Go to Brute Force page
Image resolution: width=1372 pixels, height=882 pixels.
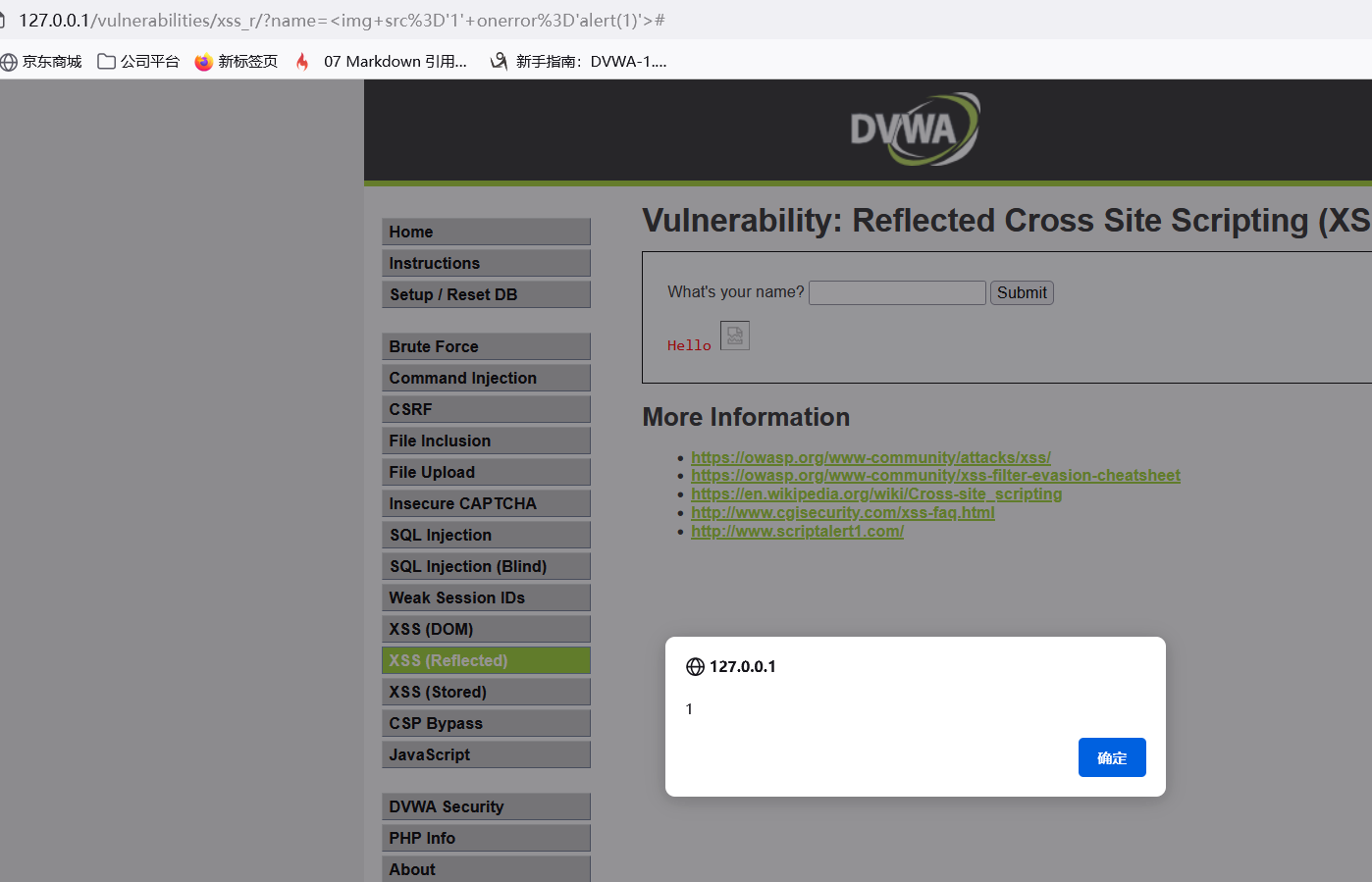tap(486, 346)
